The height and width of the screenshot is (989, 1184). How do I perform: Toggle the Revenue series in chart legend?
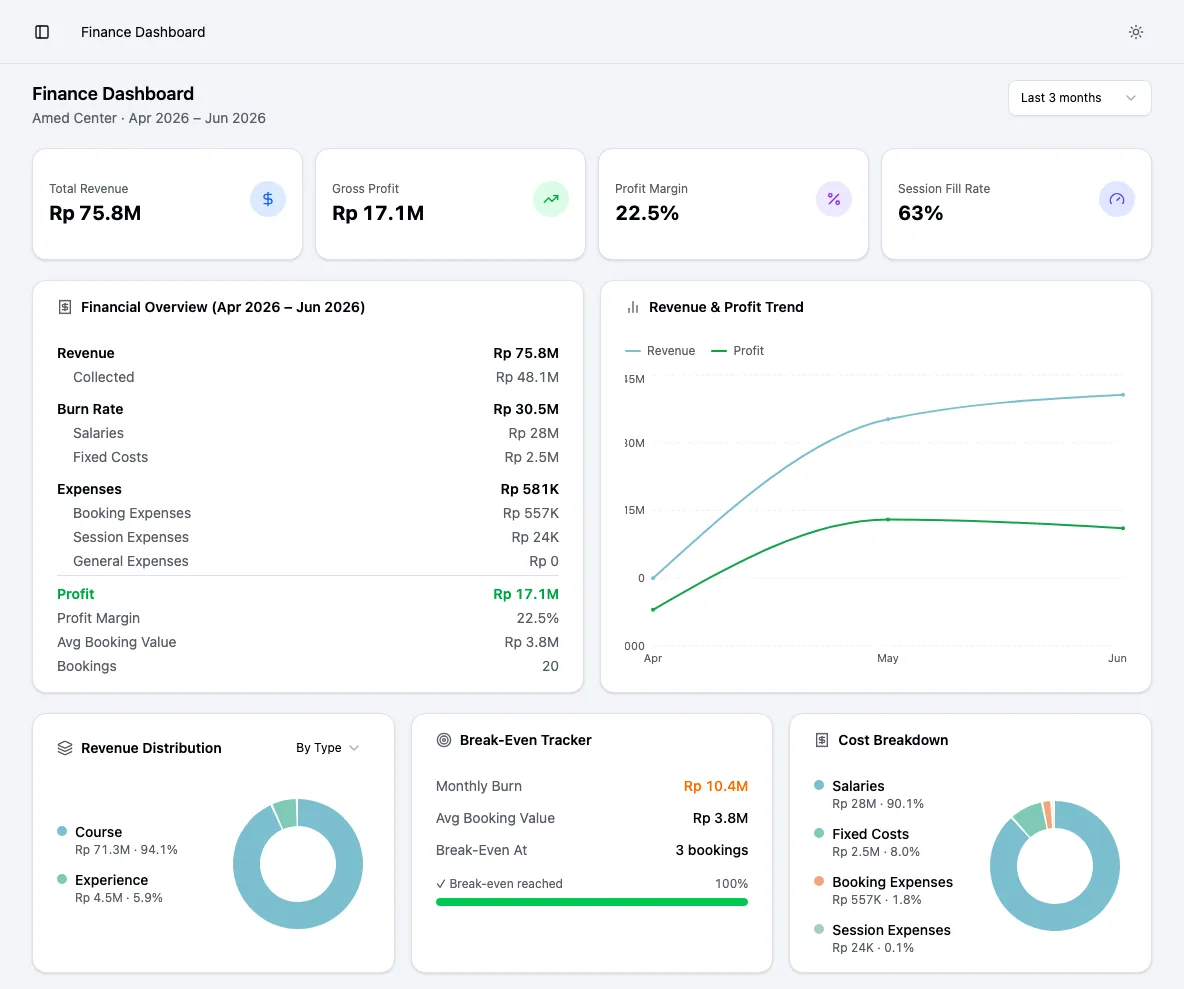pos(660,351)
